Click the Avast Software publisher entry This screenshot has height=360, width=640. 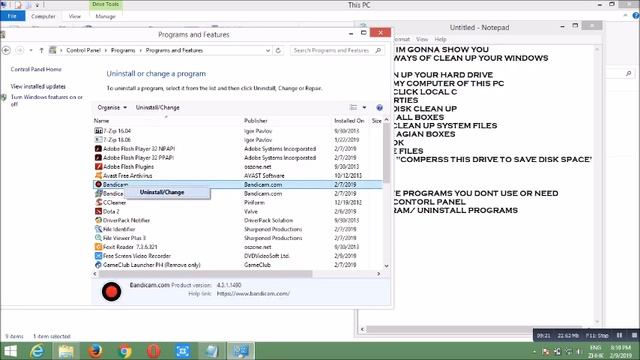pos(264,176)
